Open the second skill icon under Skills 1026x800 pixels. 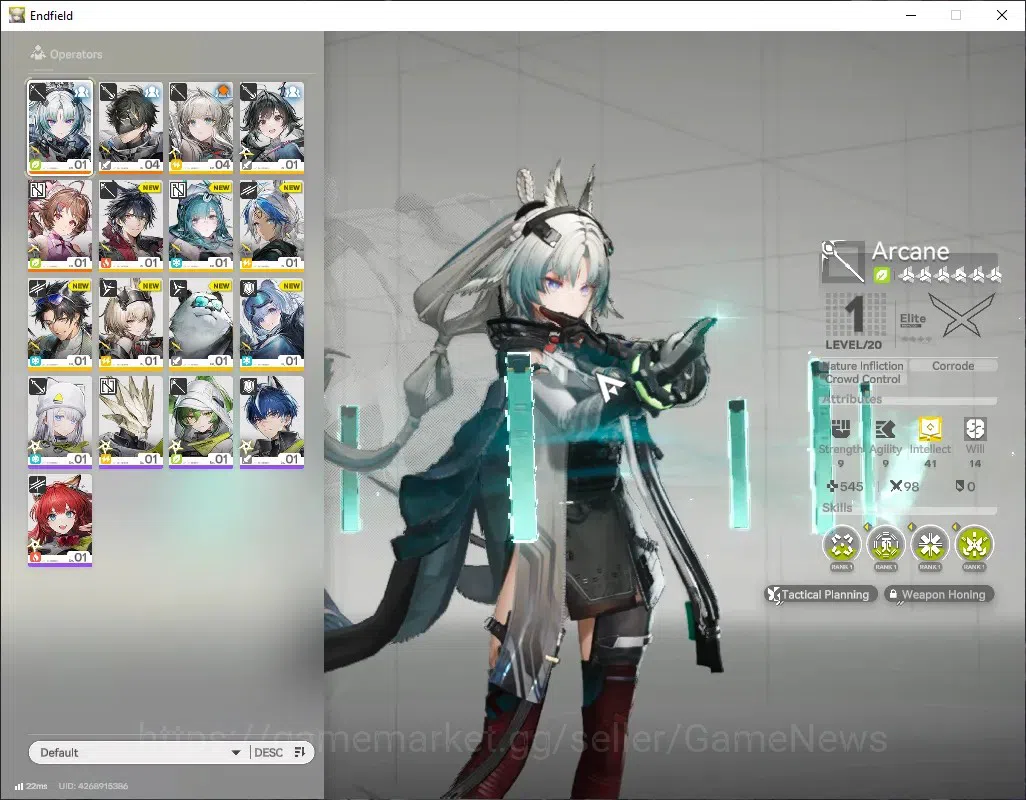(886, 544)
